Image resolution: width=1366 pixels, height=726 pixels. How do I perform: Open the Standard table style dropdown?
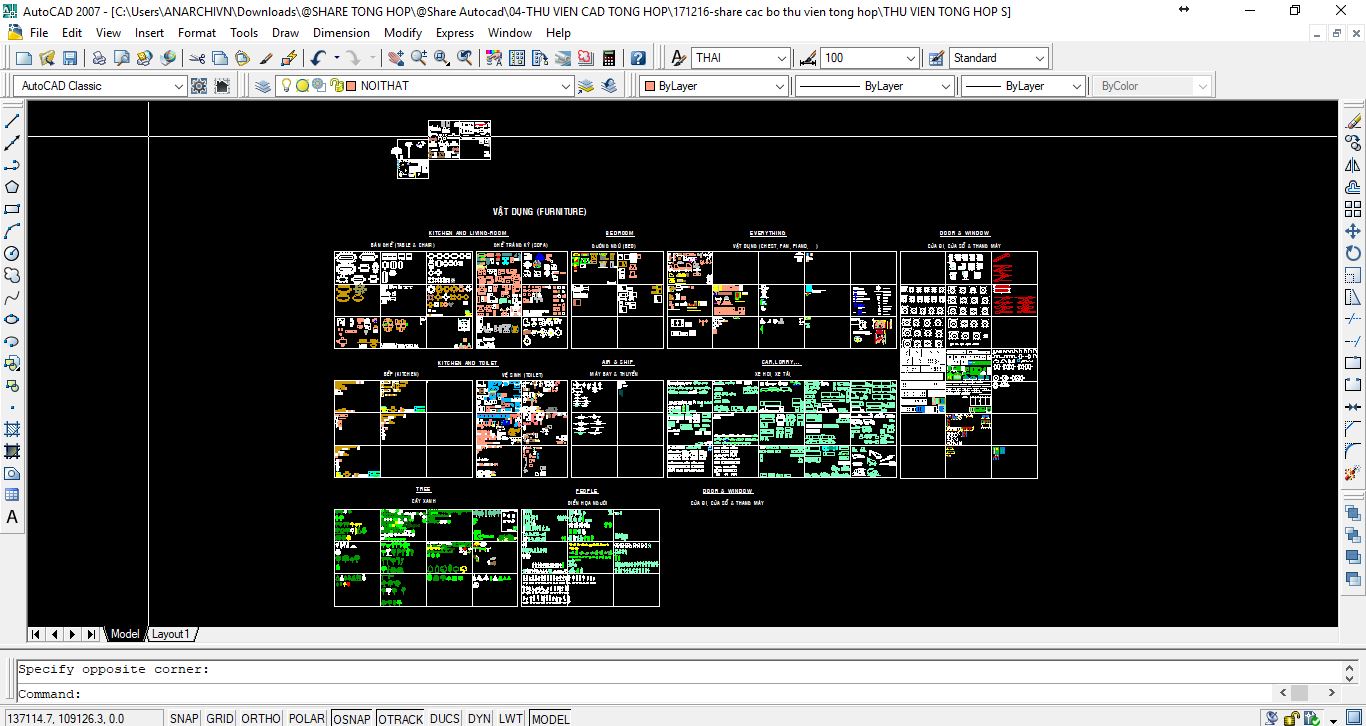1040,58
